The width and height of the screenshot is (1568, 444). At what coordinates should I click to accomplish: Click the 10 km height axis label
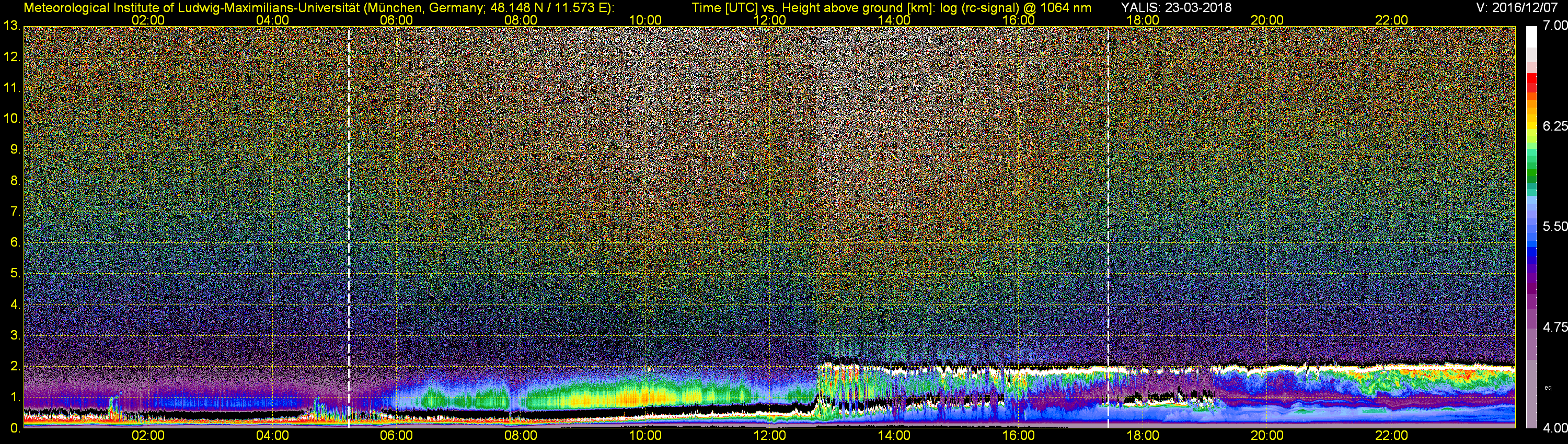coord(12,119)
